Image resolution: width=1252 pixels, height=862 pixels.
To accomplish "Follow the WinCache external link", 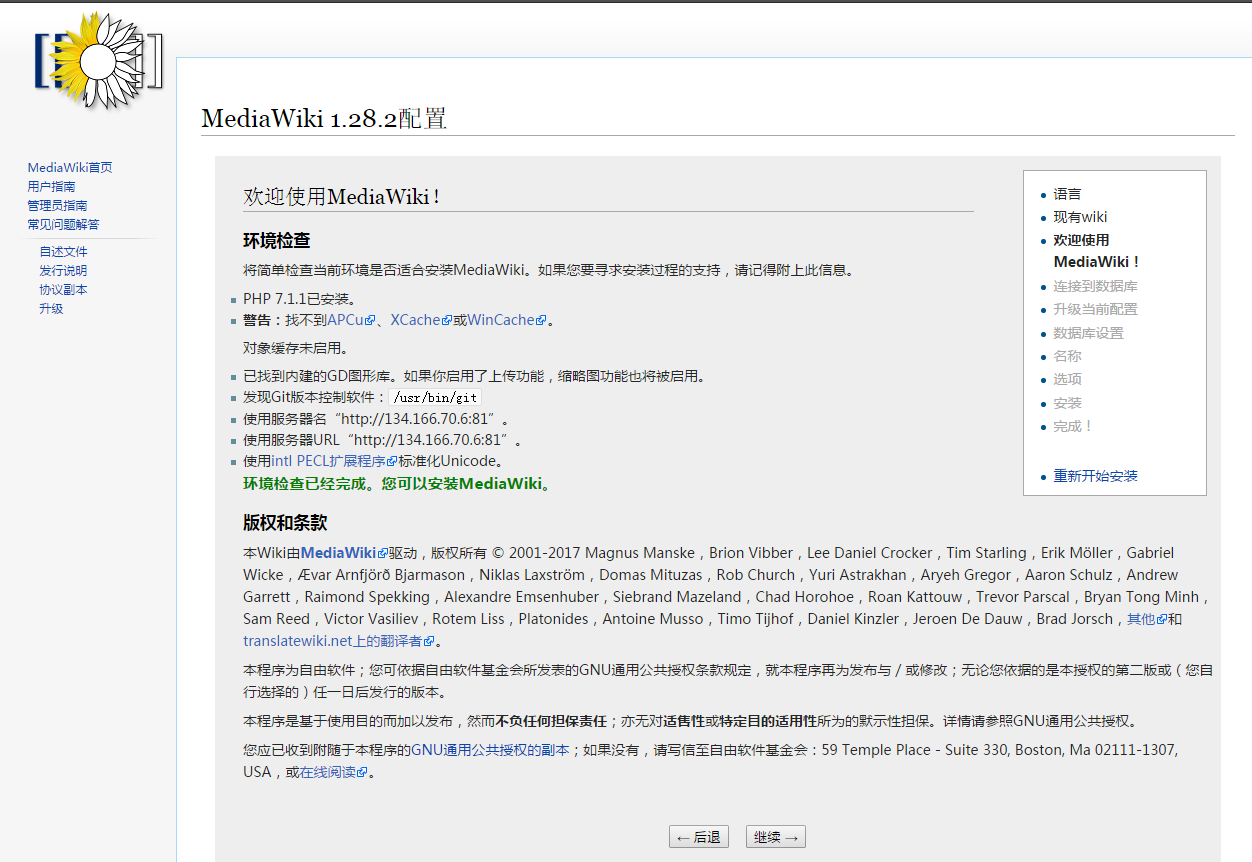I will [x=507, y=320].
